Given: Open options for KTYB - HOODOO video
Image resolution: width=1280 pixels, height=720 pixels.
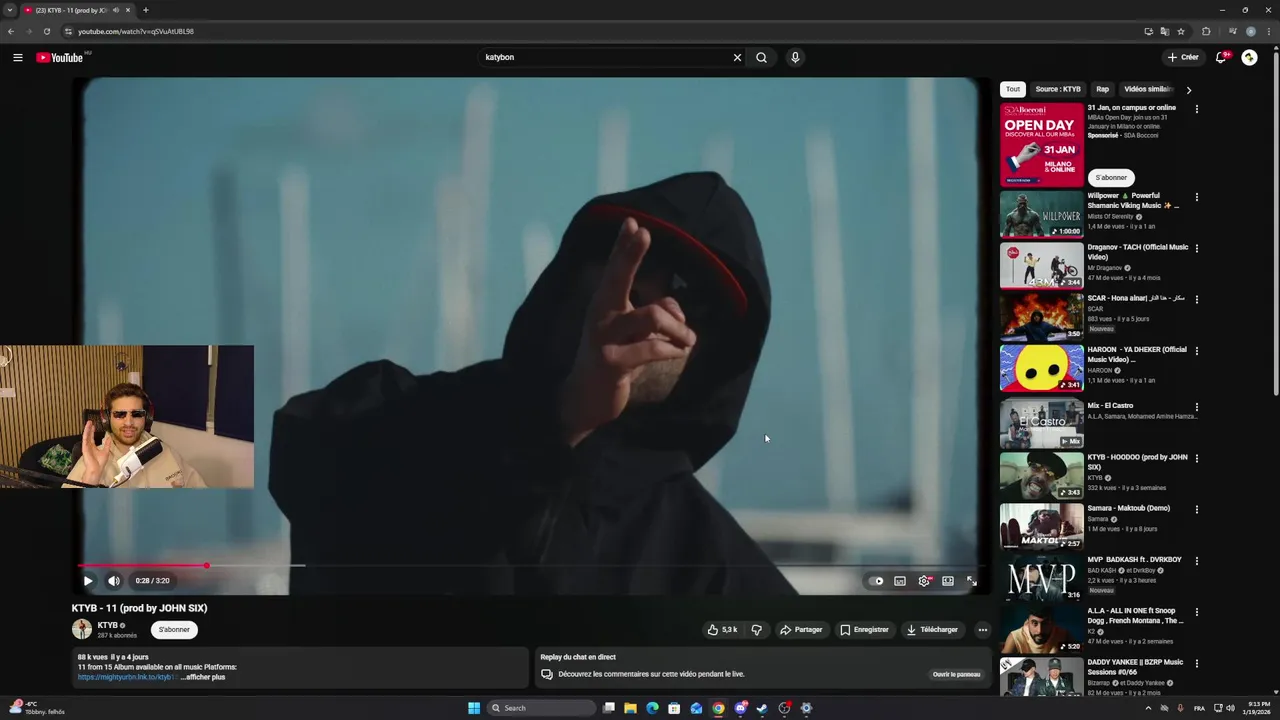Looking at the screenshot, I should pos(1197,458).
